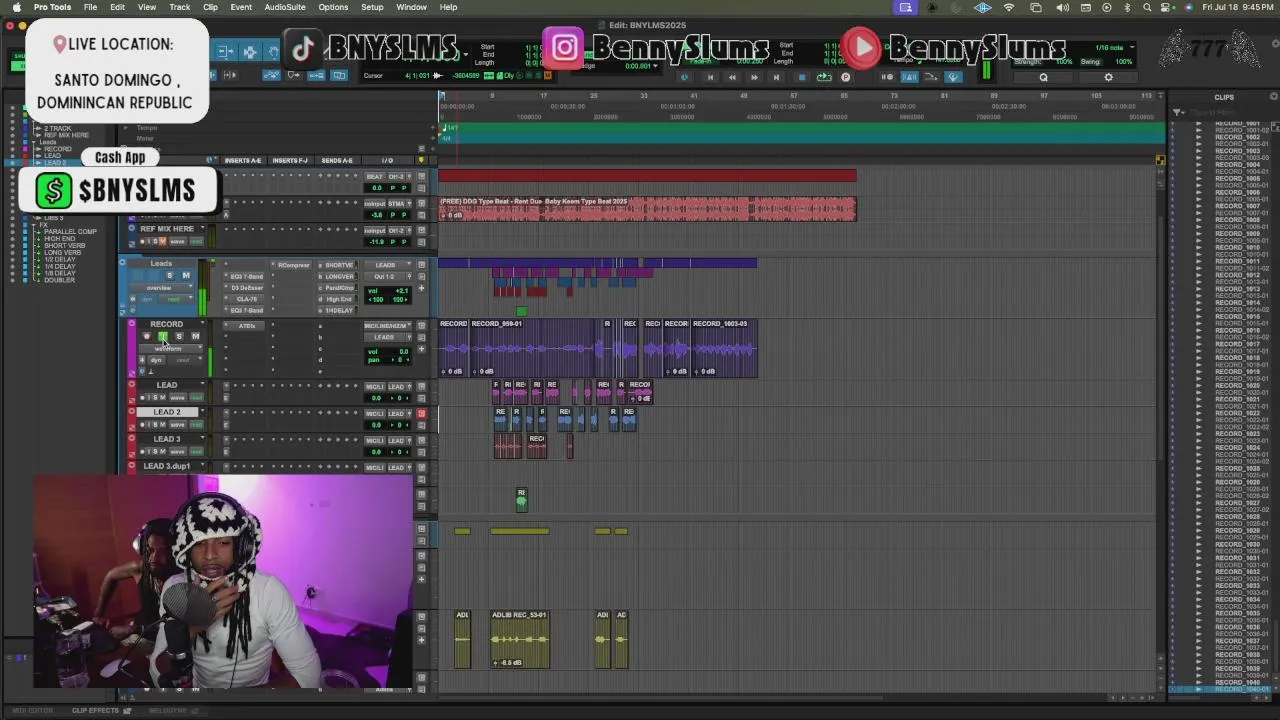
Task: Solo the RECORD track
Action: point(179,336)
